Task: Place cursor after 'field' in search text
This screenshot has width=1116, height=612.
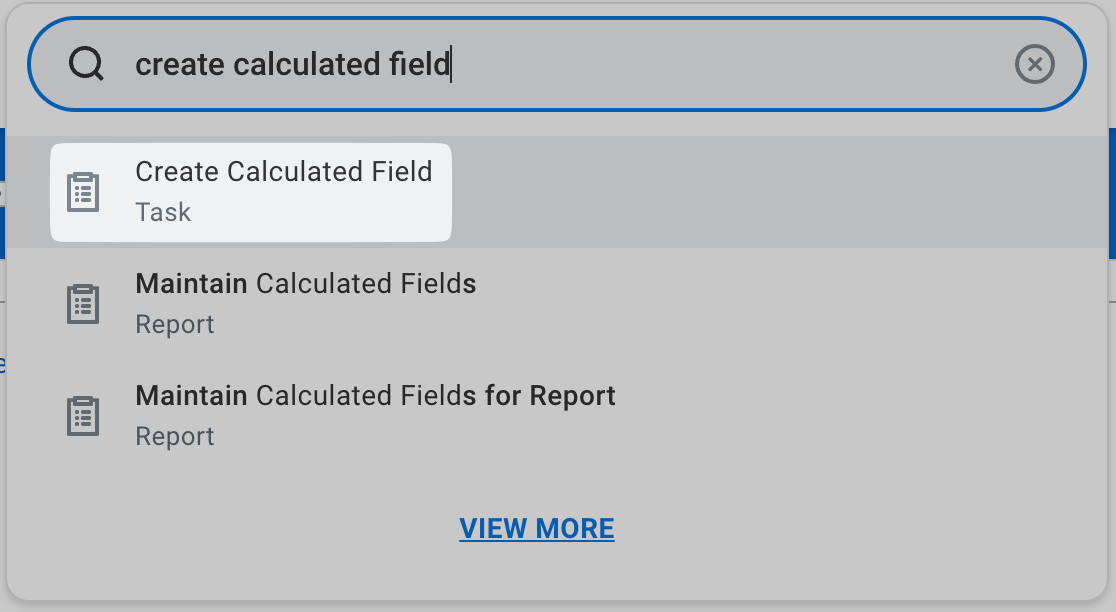Action: point(451,65)
